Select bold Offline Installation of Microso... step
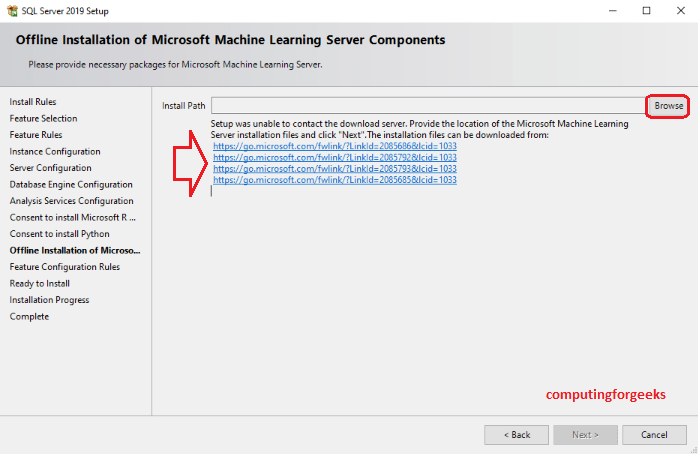Screen dimensions: 698x454 (75, 250)
